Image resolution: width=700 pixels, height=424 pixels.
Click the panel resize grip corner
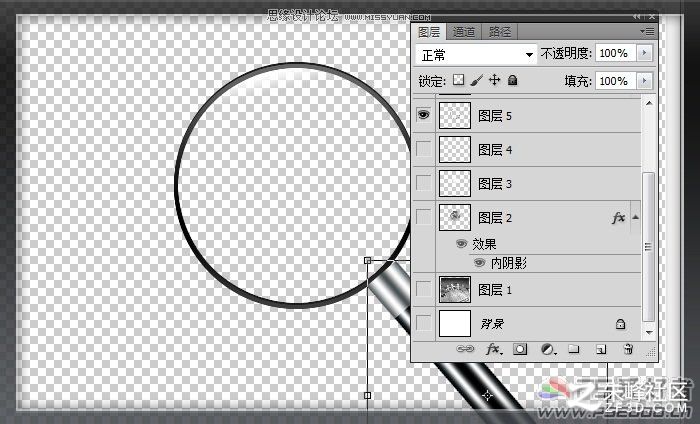coord(651,353)
